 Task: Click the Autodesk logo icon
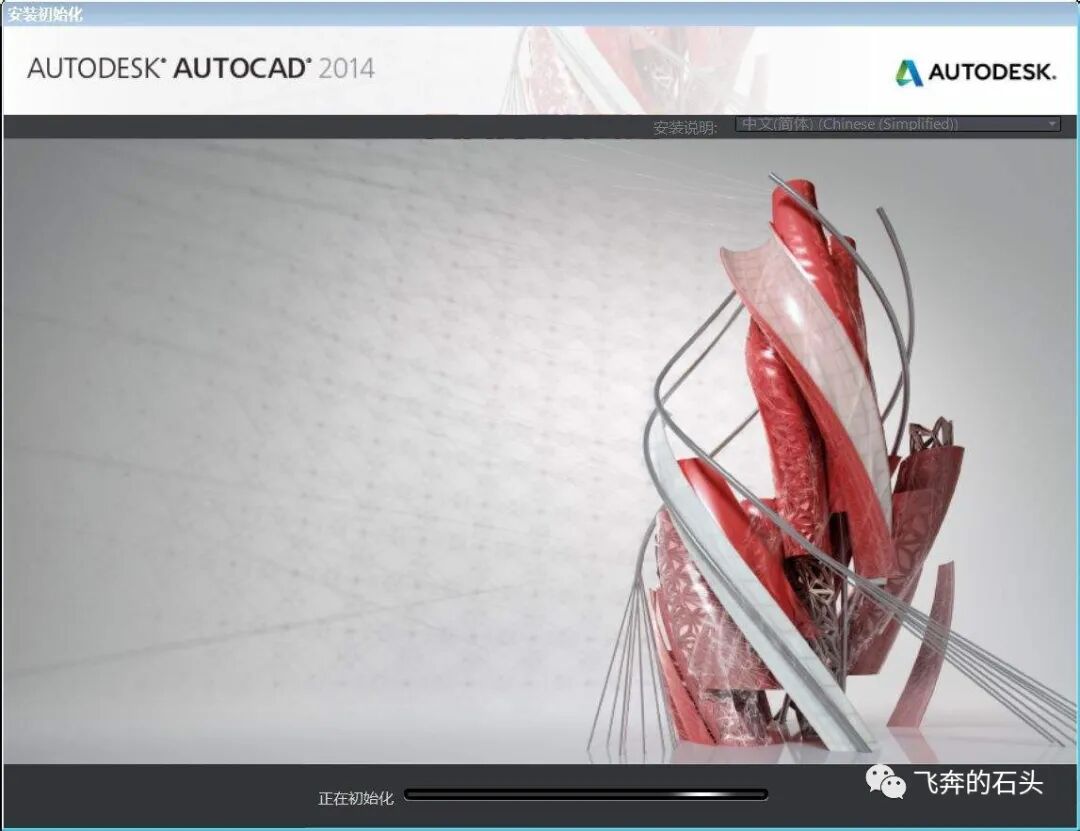coord(909,72)
